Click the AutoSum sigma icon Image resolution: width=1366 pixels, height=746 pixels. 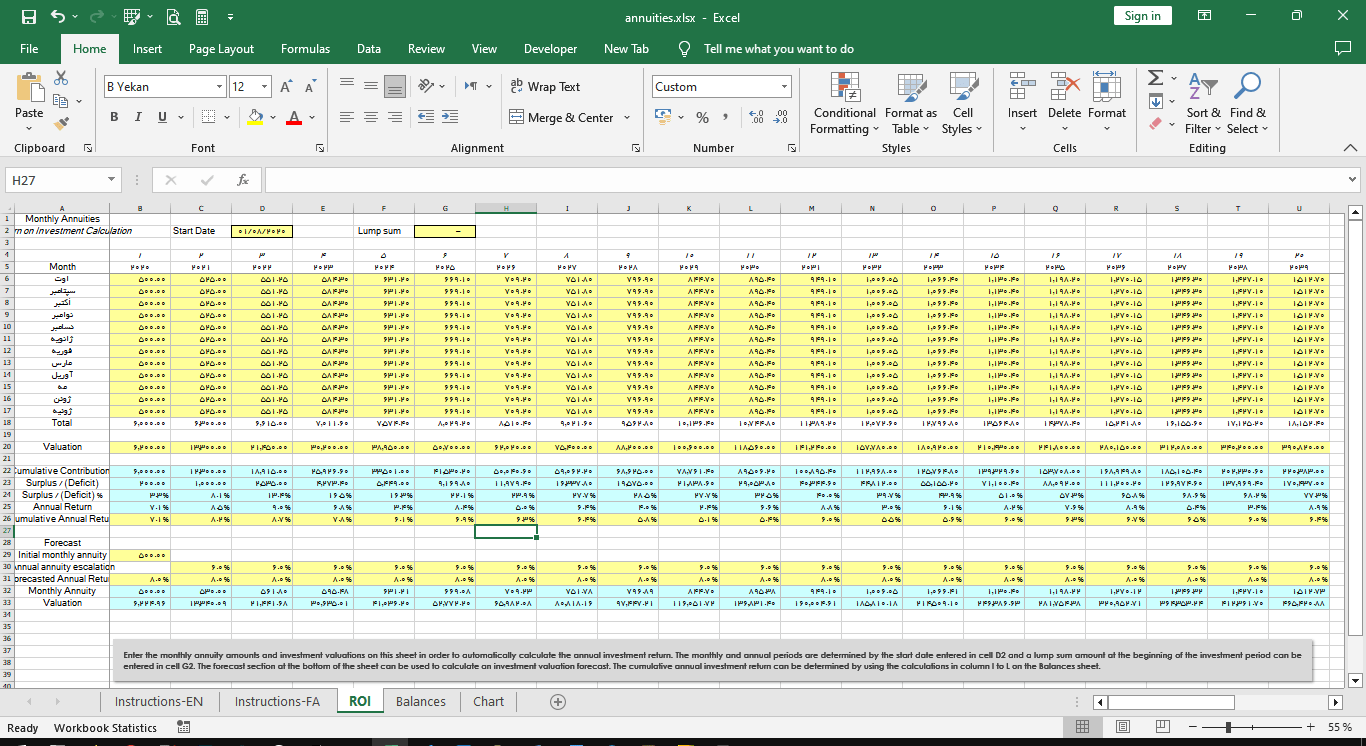tap(1155, 78)
